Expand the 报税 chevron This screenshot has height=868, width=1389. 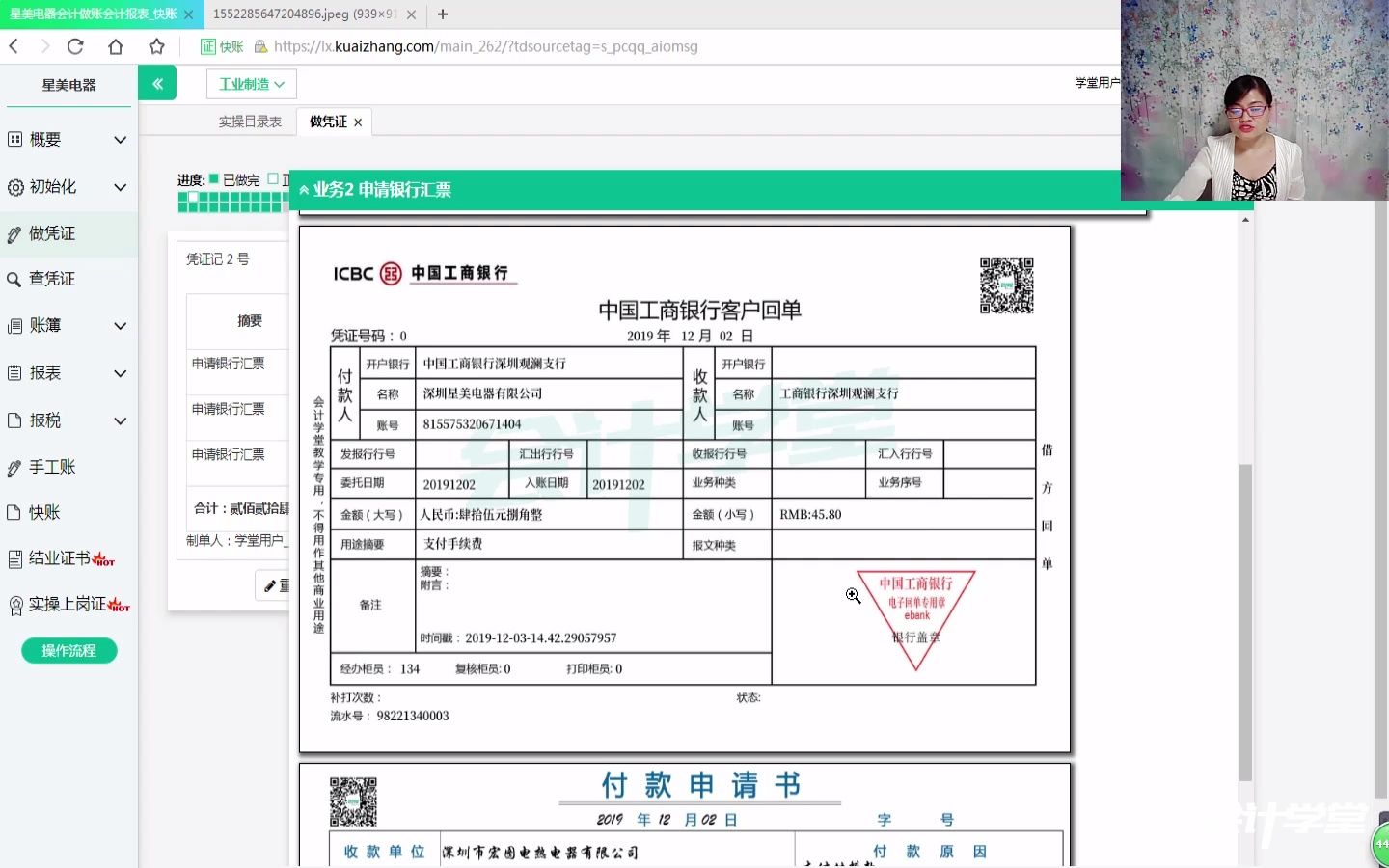[121, 420]
